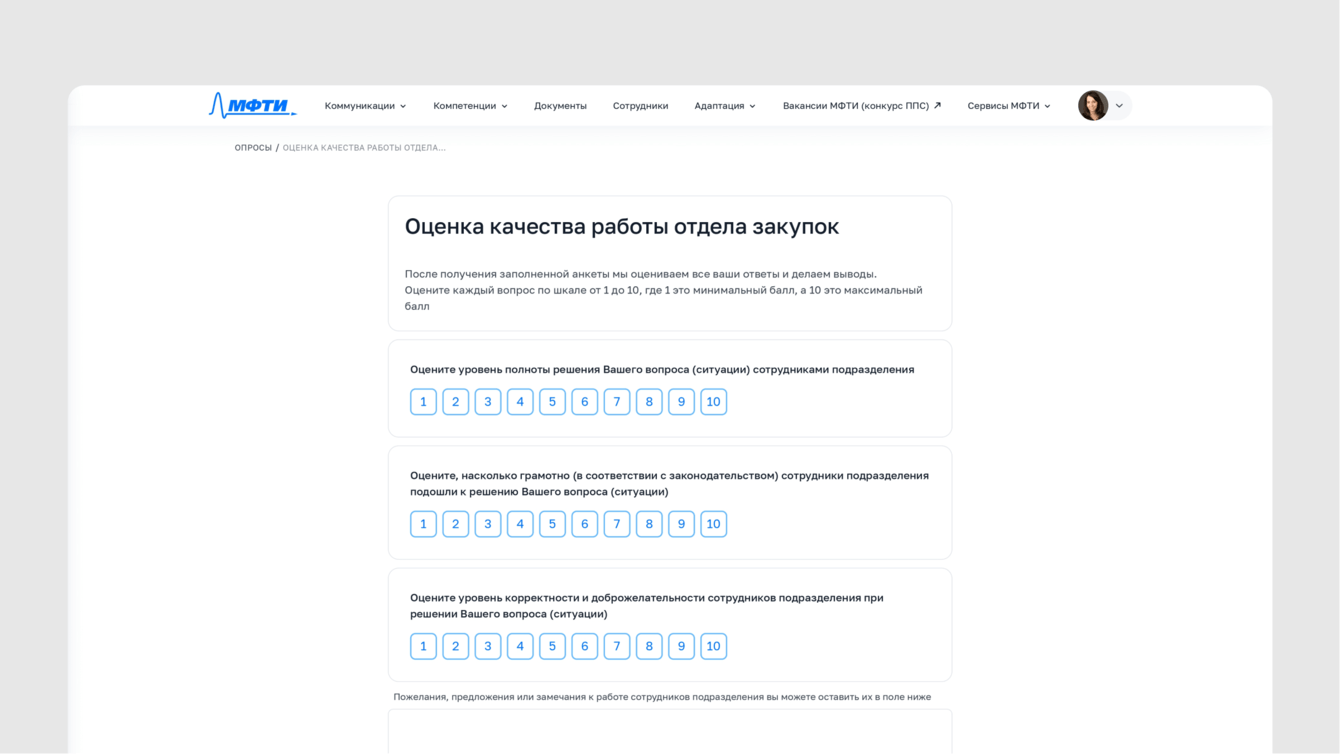Click the current breadcrumb ОЦЕНКА КАЧЕСТВА РАБОТЫ ОТДЕЛА
The image size is (1340, 754).
coord(364,148)
